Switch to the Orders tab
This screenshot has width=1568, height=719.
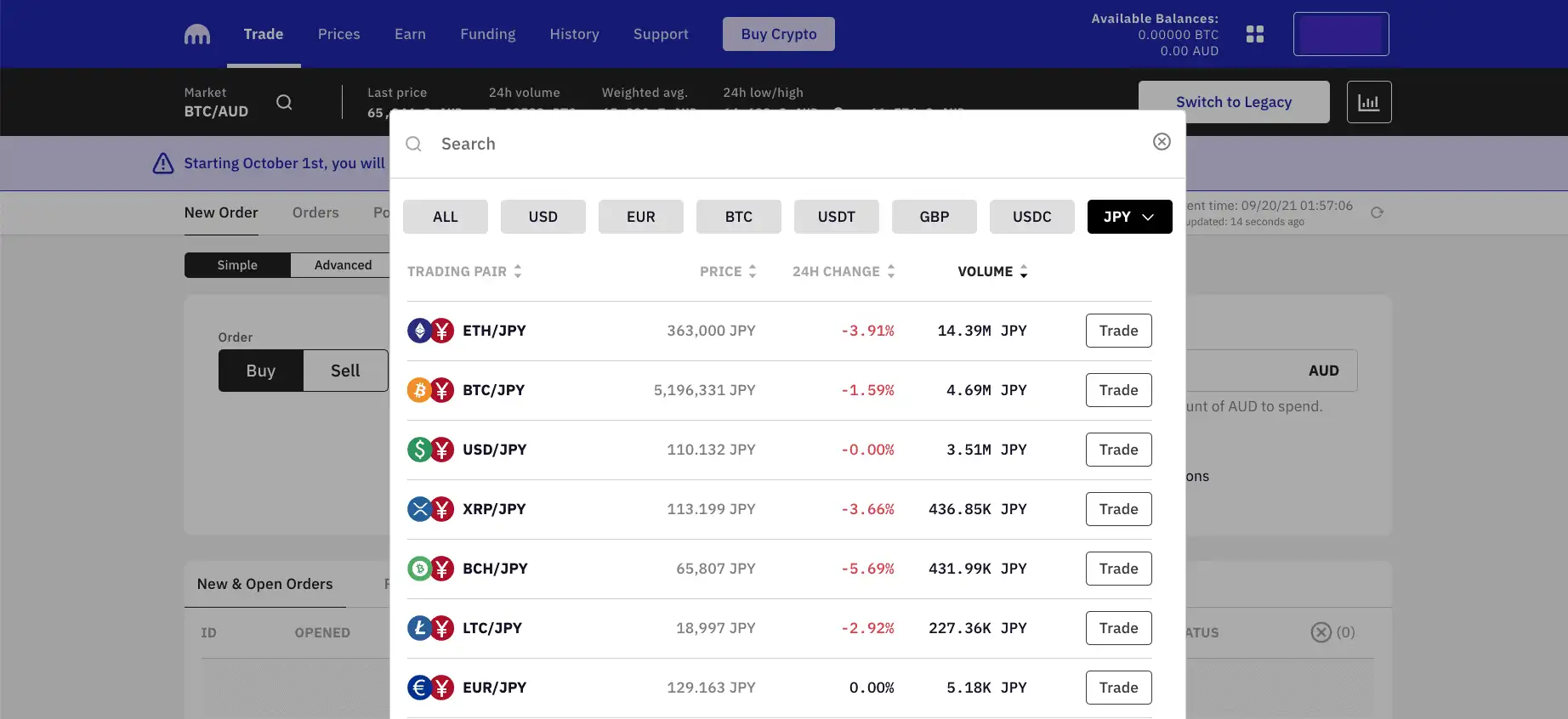pyautogui.click(x=315, y=212)
